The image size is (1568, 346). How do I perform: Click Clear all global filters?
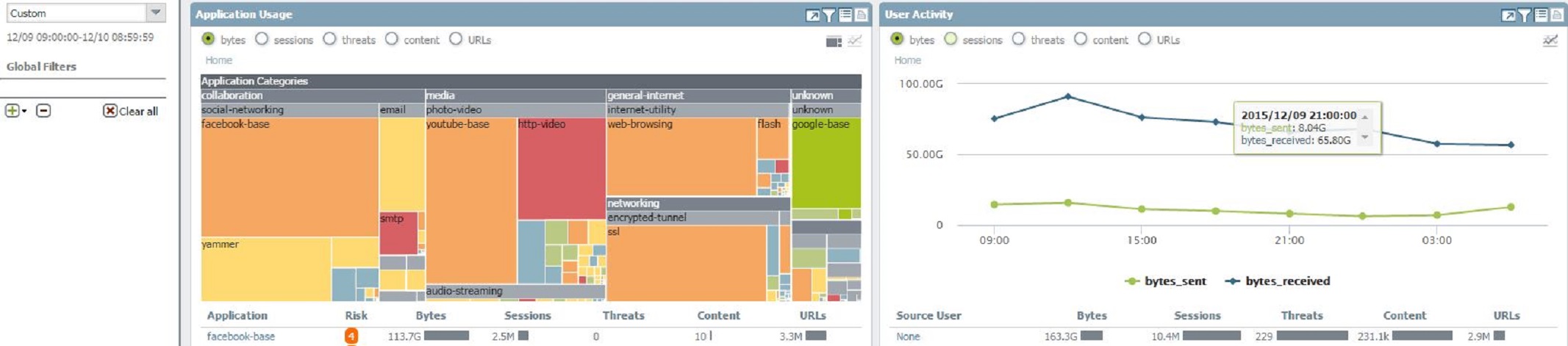coord(131,111)
